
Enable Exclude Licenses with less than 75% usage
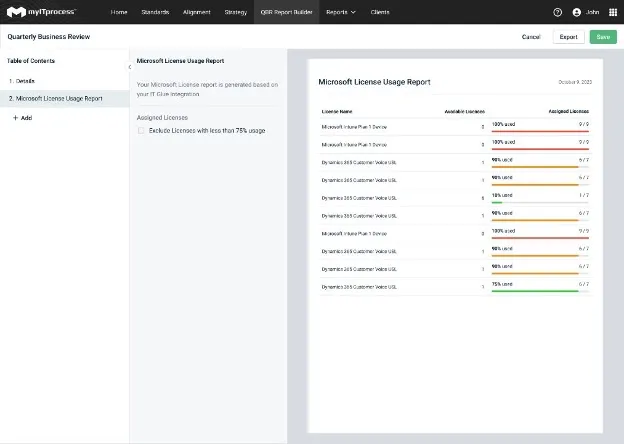click(x=141, y=130)
